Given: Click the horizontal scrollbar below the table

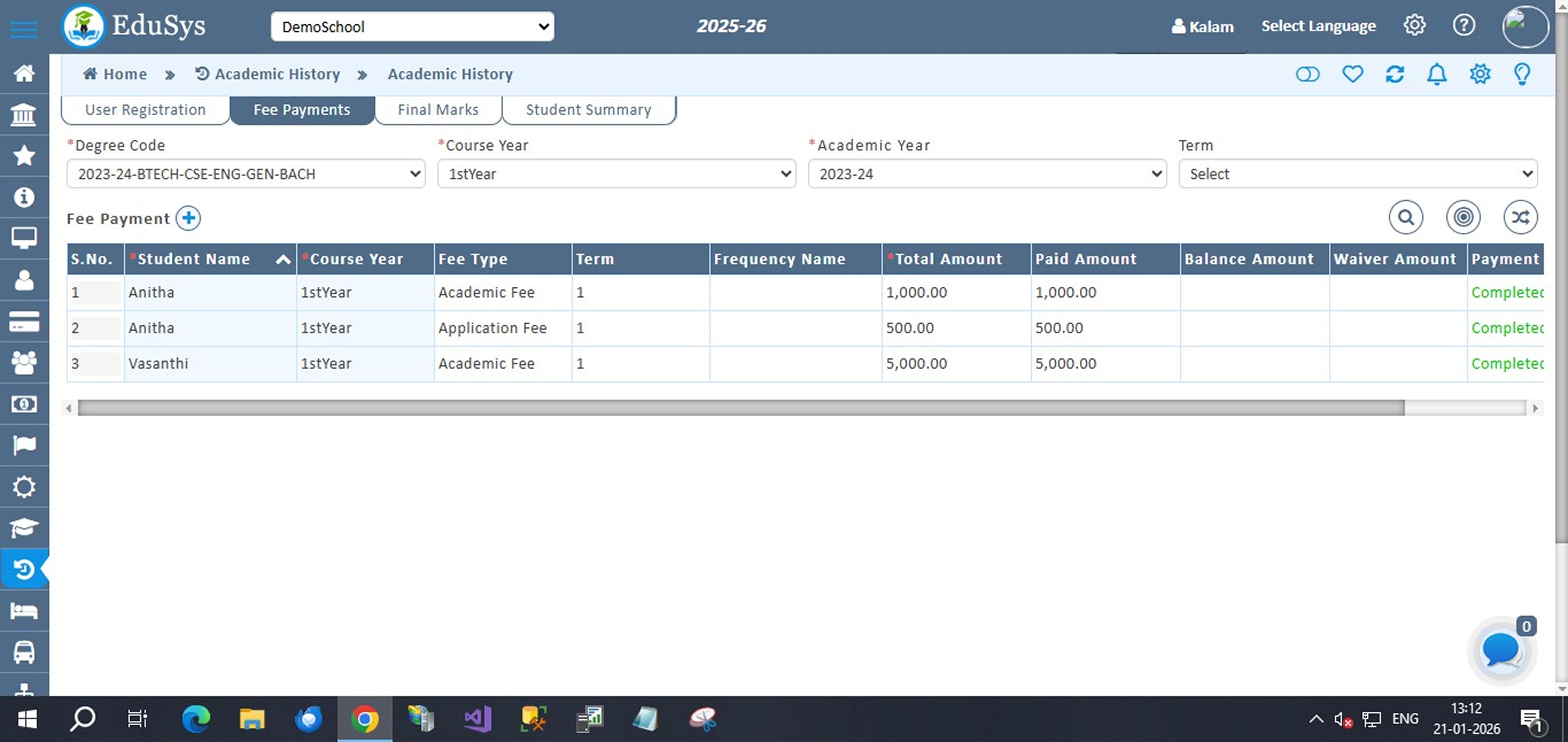Looking at the screenshot, I should coord(740,408).
